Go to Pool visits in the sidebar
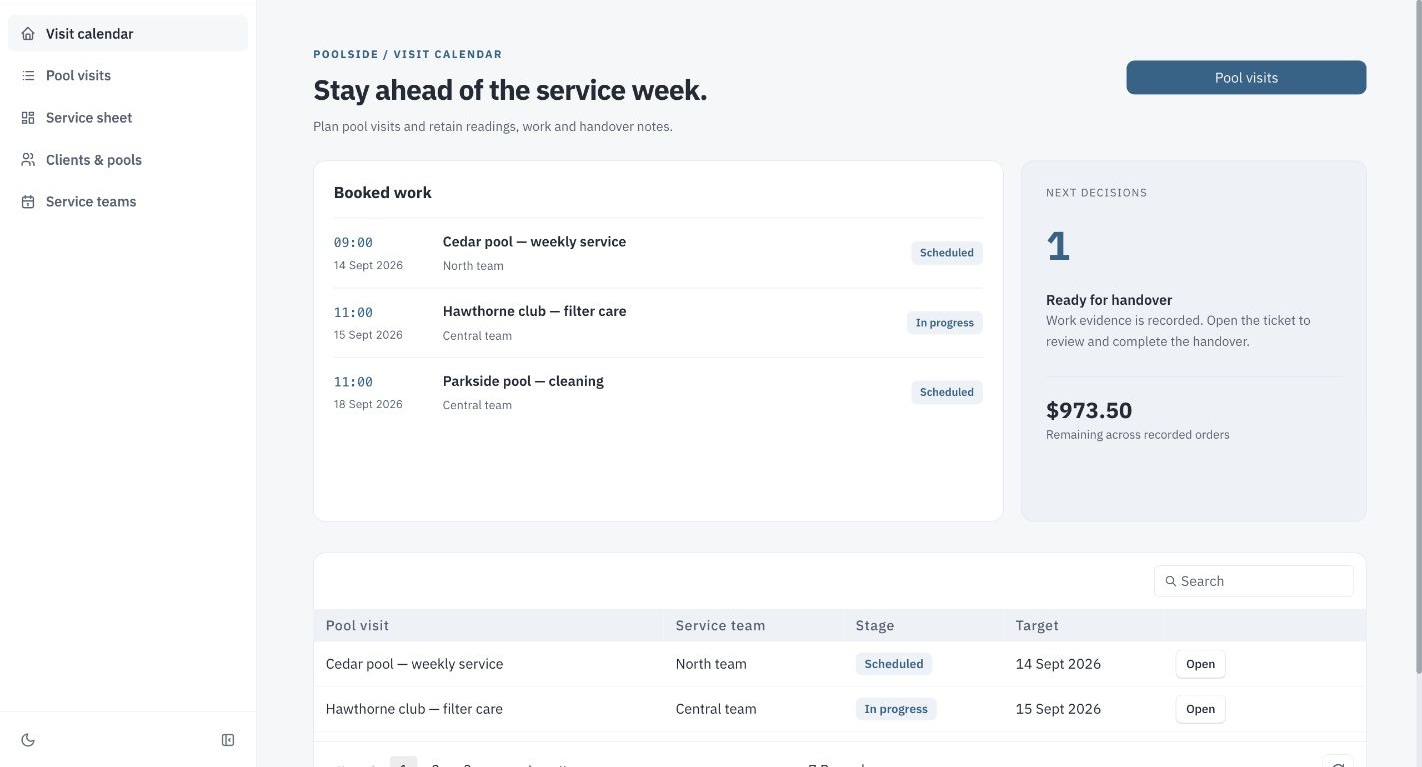Viewport: 1422px width, 767px height. pos(128,76)
